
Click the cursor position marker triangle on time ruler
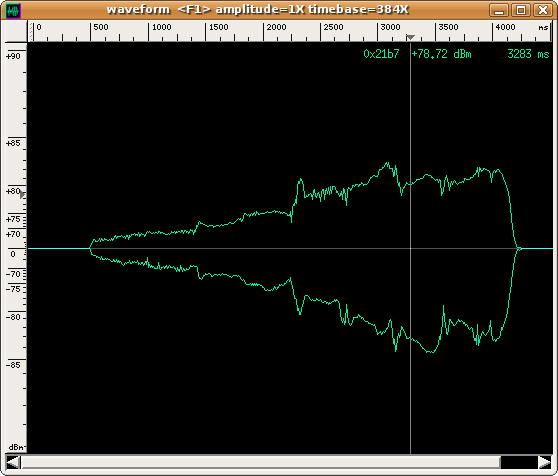(x=410, y=37)
